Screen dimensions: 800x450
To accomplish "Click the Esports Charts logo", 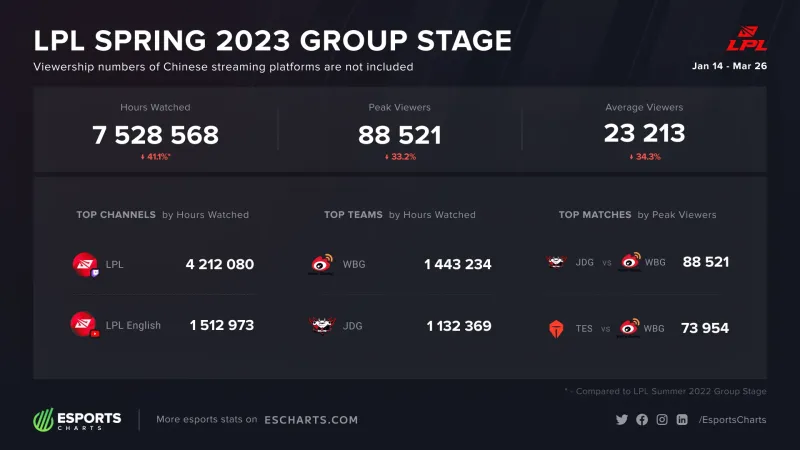I will point(78,419).
